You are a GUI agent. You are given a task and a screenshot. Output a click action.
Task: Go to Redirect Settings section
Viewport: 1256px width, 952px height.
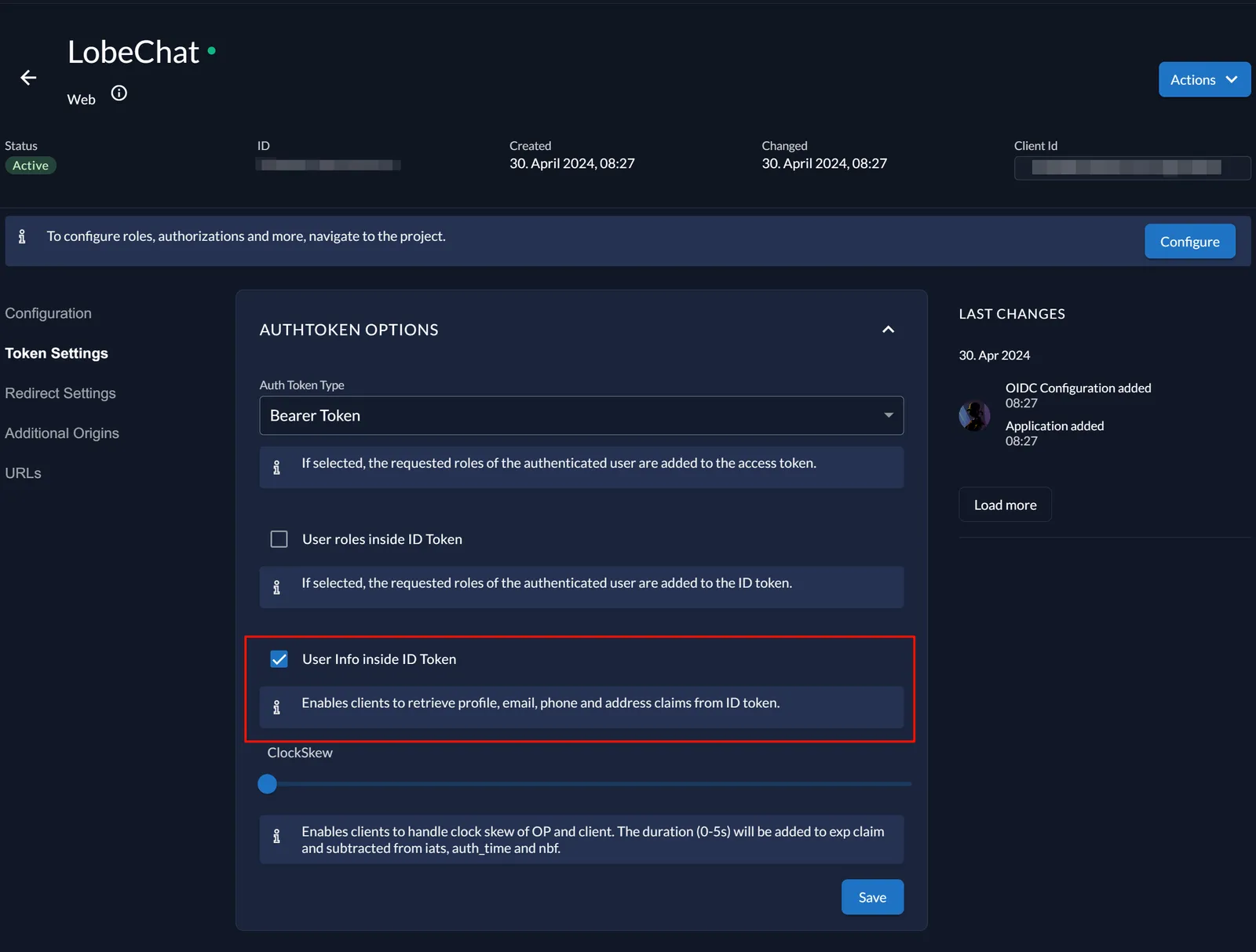tap(60, 393)
